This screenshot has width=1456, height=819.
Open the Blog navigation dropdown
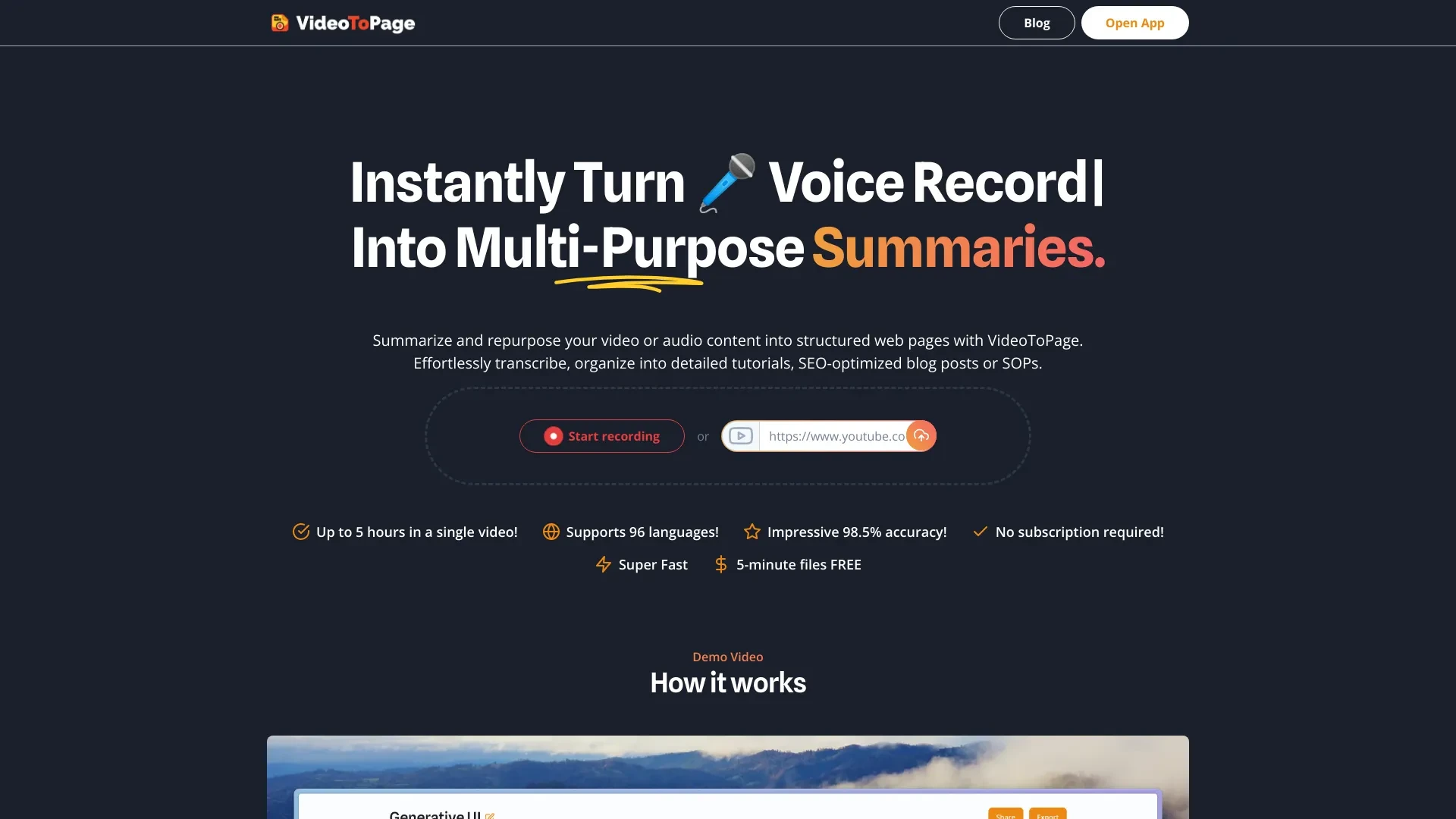coord(1036,22)
